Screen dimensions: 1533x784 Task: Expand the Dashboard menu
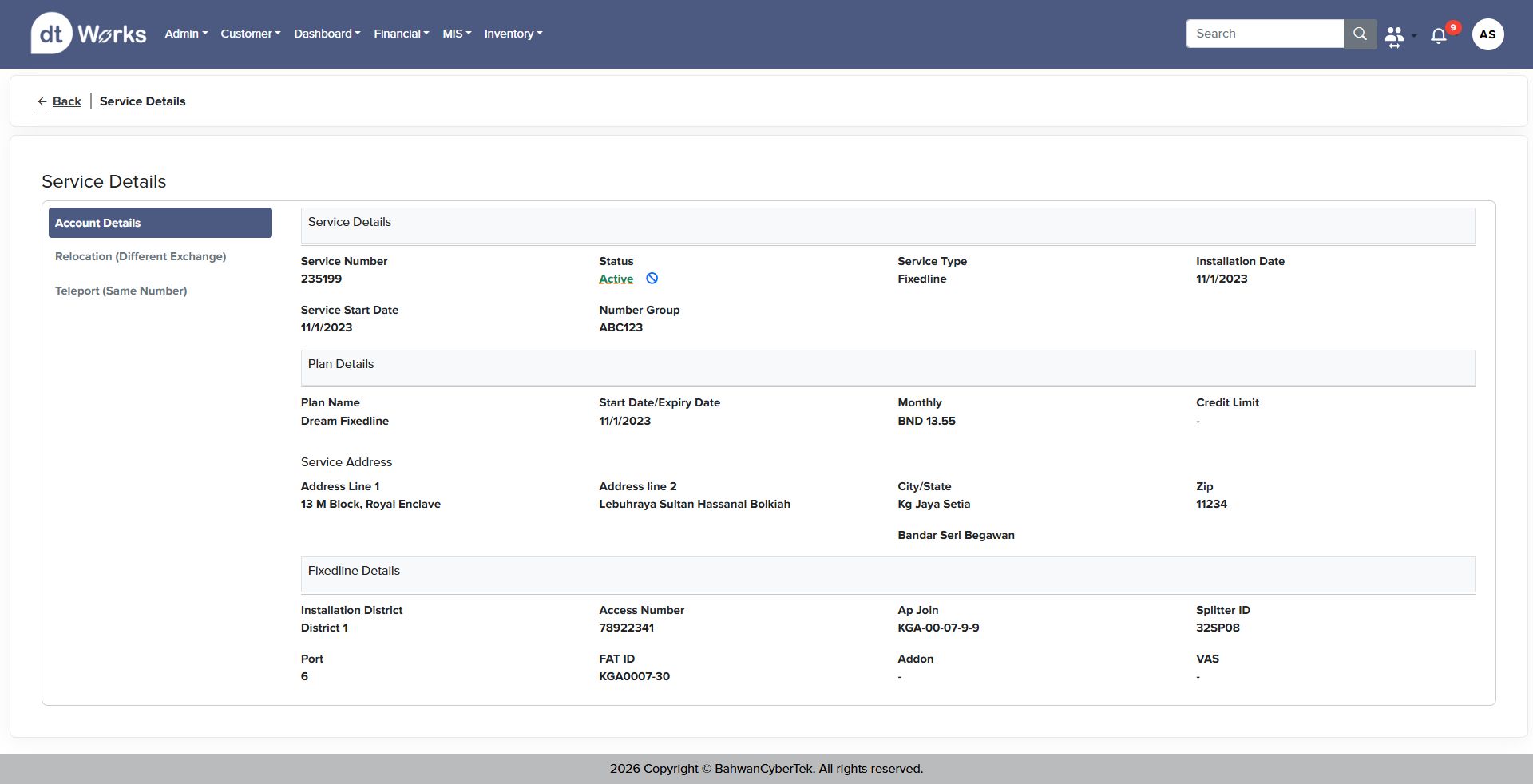tap(327, 34)
